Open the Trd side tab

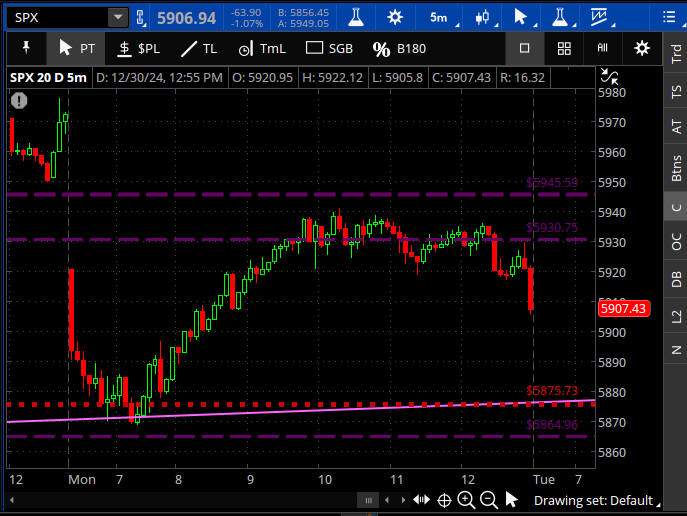(677, 58)
